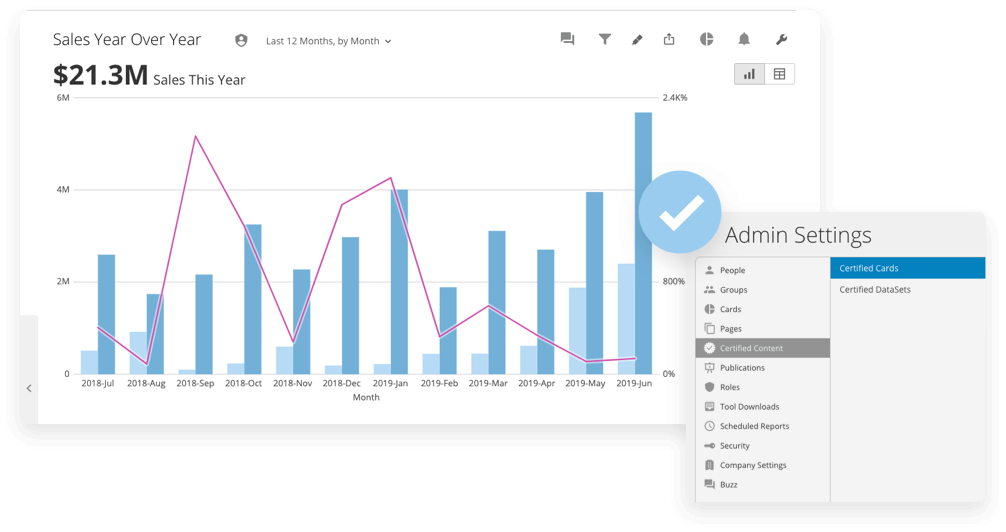
Task: Click the left arrow chevron at page edge
Action: (29, 388)
